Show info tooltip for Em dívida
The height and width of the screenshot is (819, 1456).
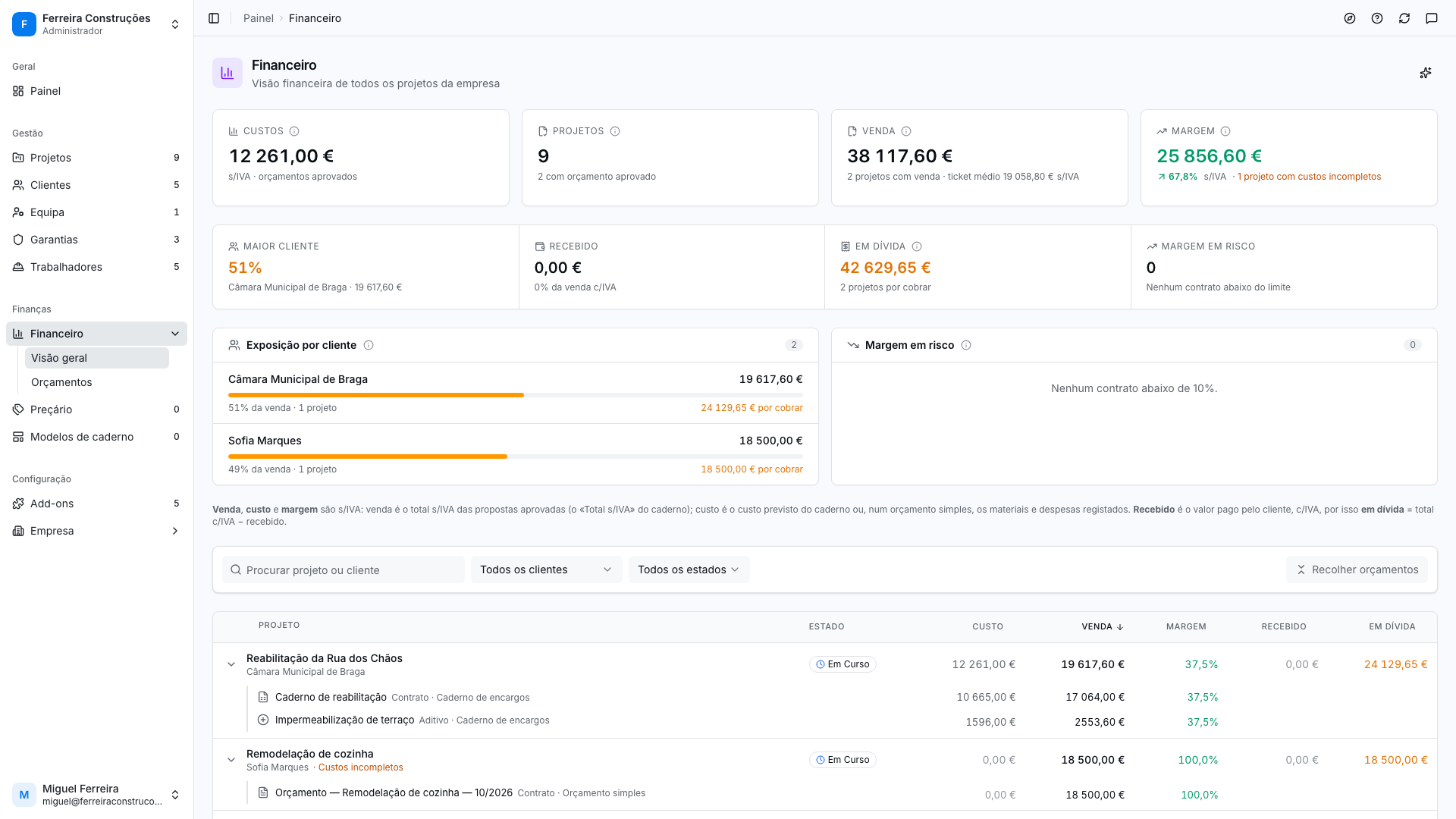(917, 246)
